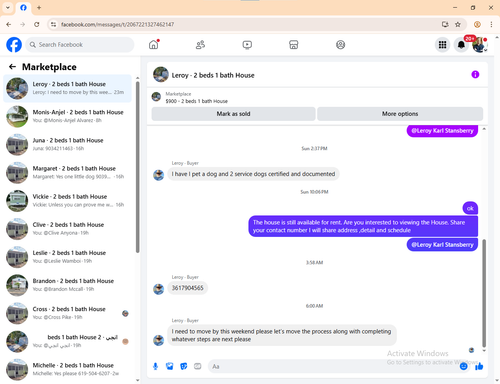Click the More options button
Viewport: 500px width, 384px height.
tap(400, 114)
